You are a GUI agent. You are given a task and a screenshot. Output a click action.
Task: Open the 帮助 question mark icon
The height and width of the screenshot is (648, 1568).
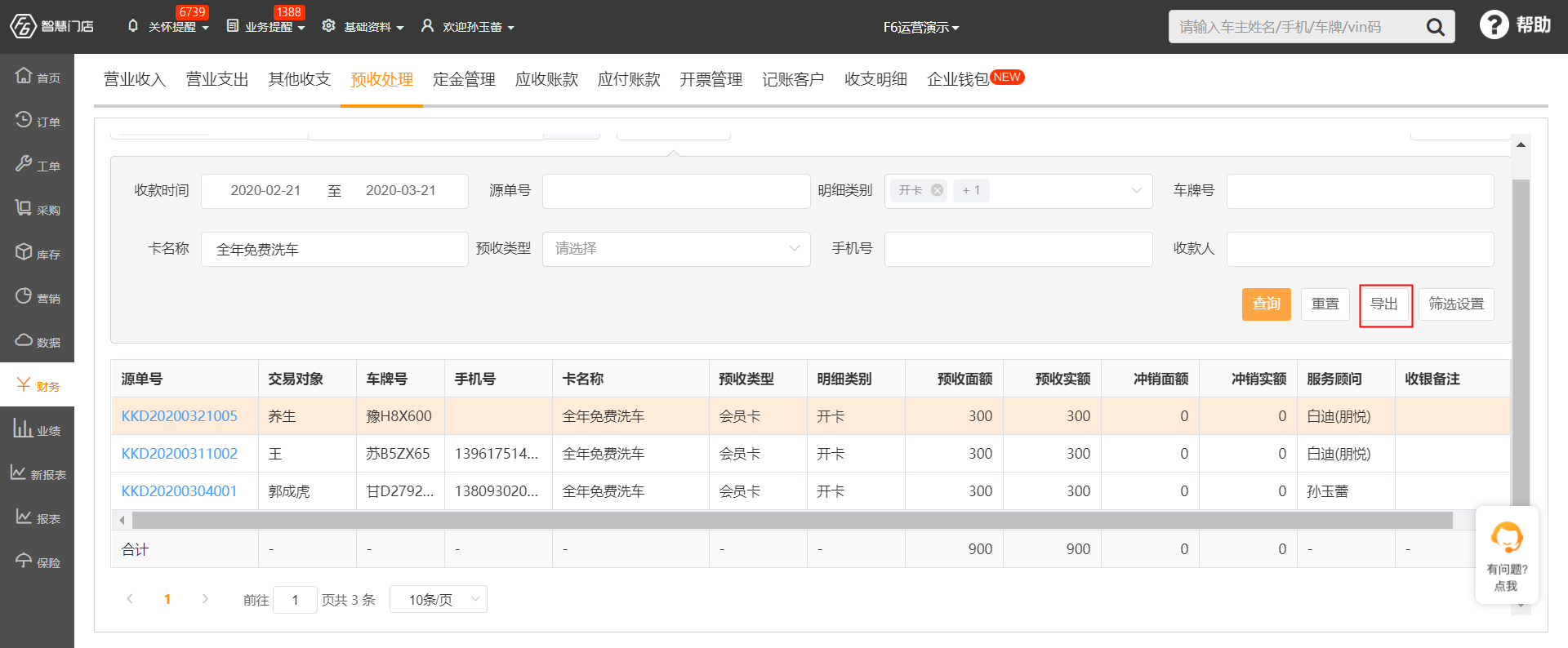pos(1494,24)
